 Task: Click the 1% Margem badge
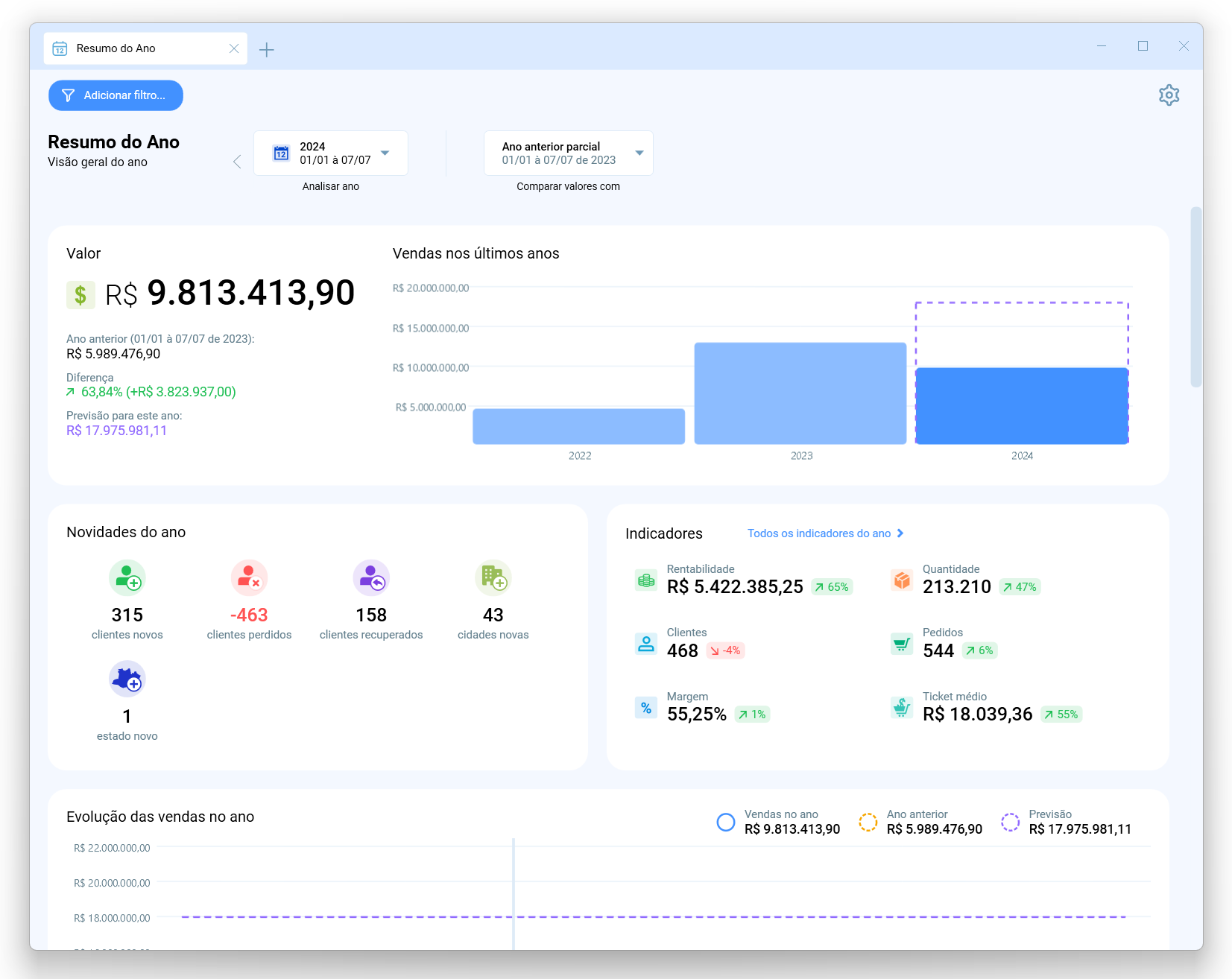[x=752, y=715]
